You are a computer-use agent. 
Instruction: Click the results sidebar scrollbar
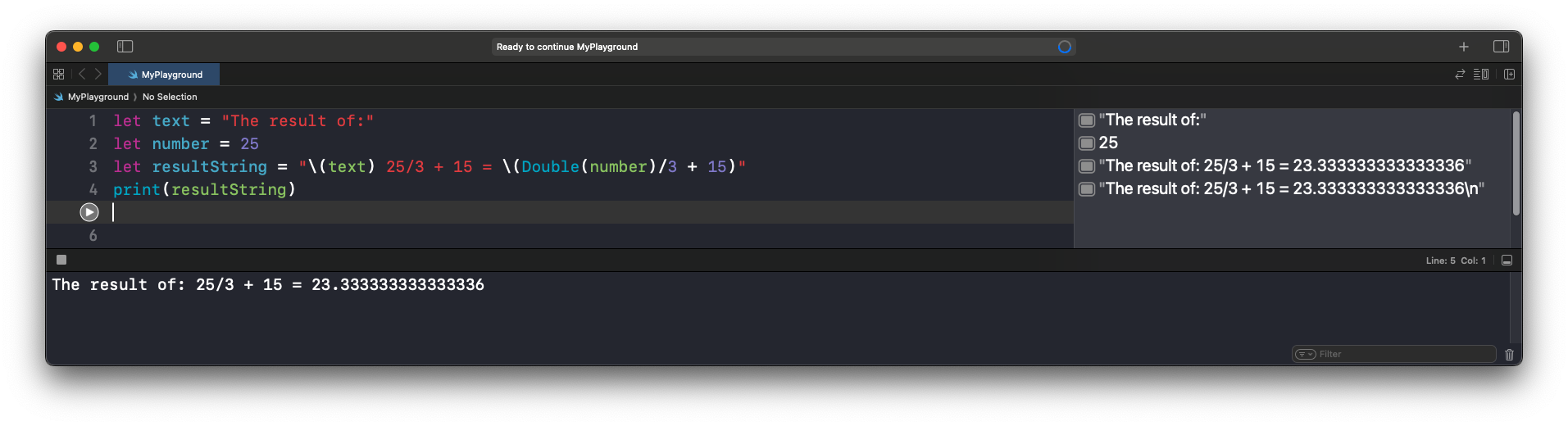(x=1516, y=164)
